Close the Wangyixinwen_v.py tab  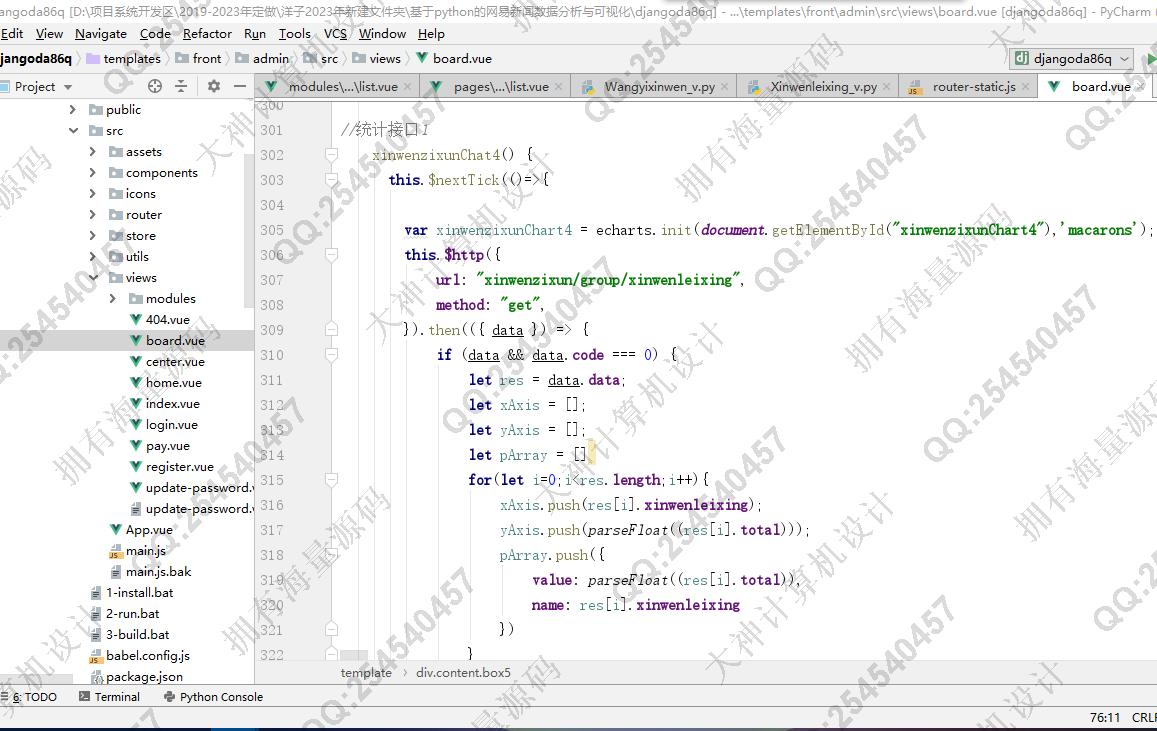(725, 87)
